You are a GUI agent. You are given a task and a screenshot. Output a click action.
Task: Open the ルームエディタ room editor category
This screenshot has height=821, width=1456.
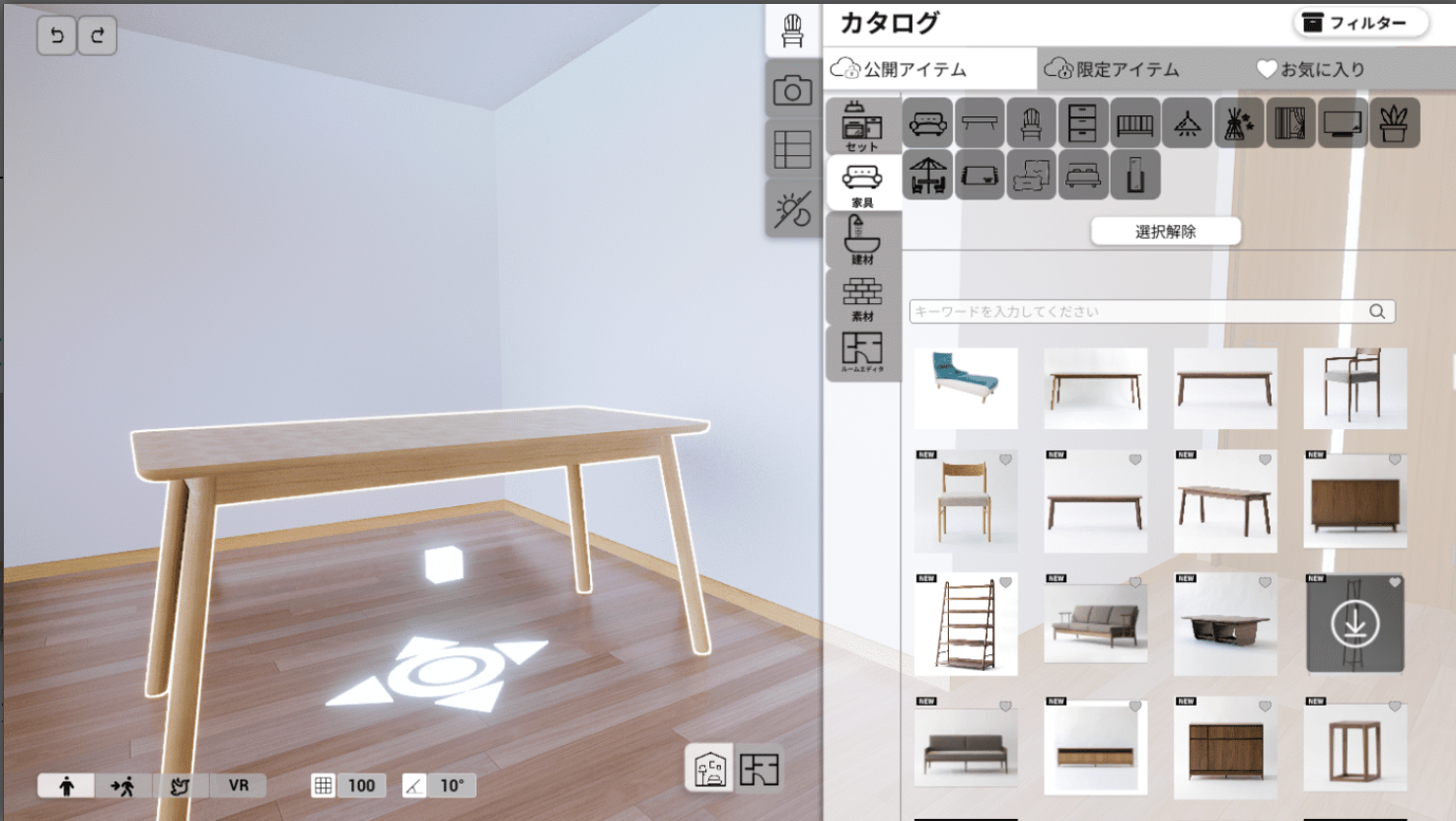pyautogui.click(x=862, y=352)
